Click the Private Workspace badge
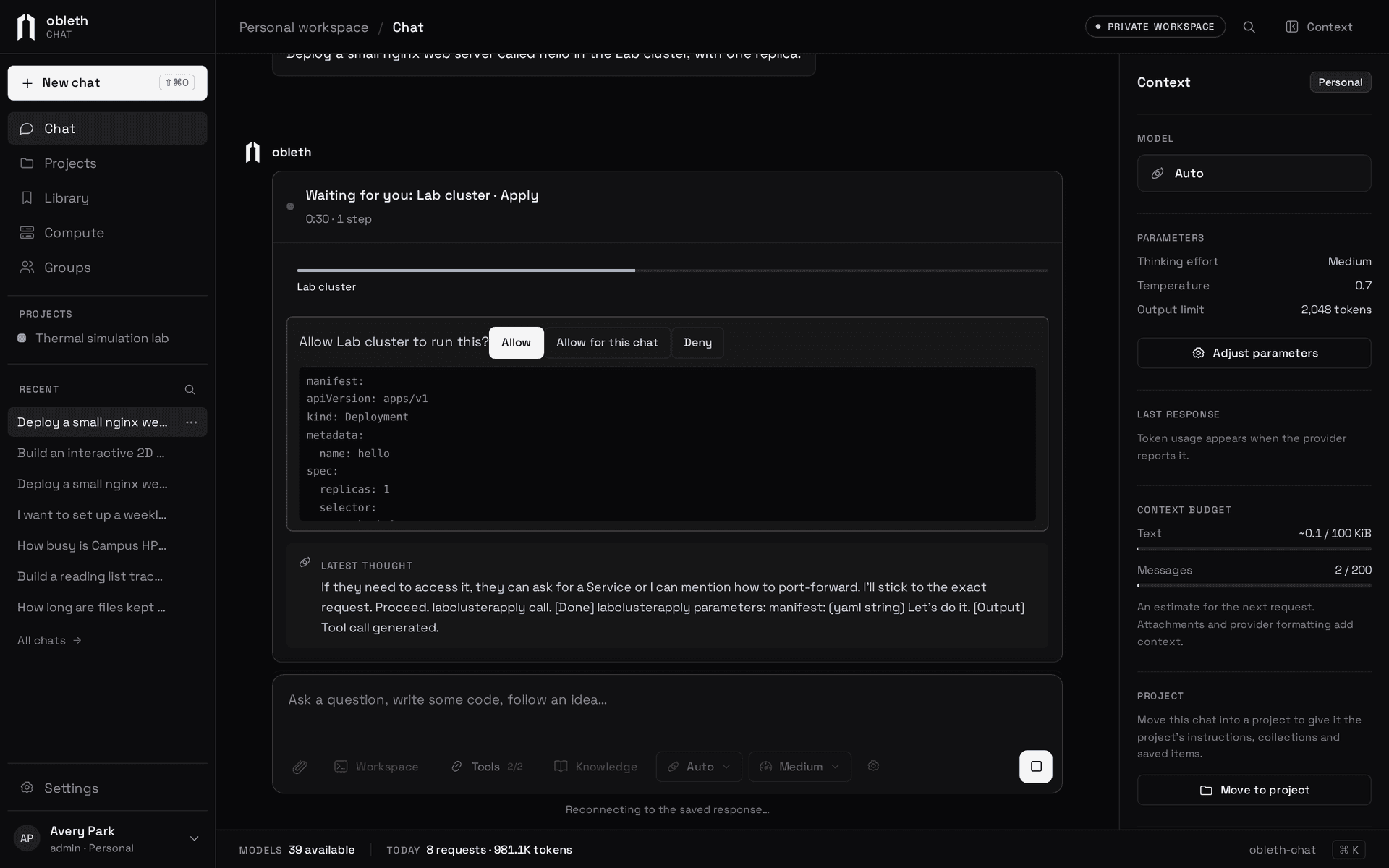 coord(1155,27)
